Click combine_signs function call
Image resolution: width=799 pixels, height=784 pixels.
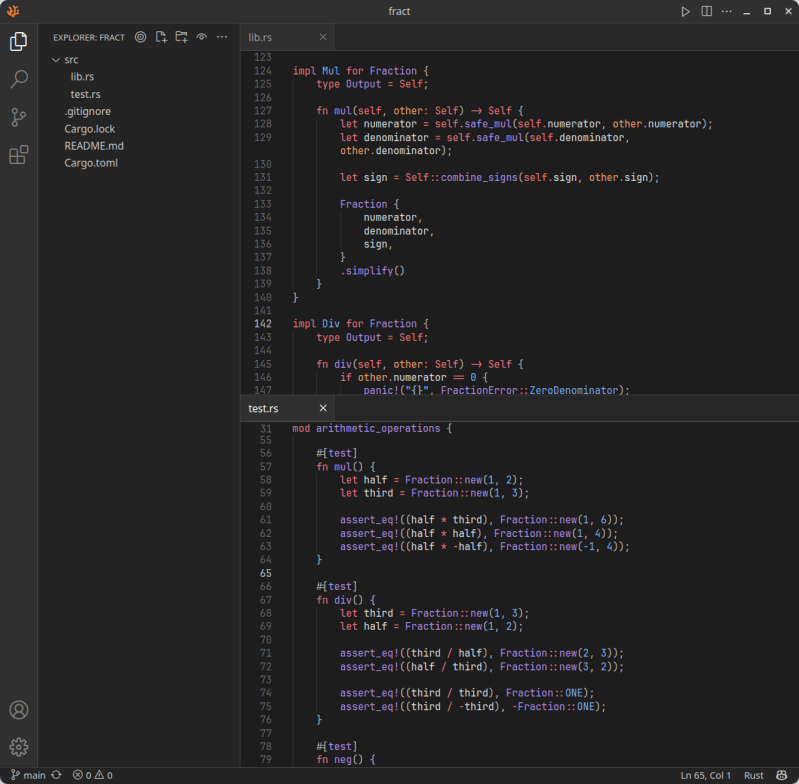pos(479,178)
